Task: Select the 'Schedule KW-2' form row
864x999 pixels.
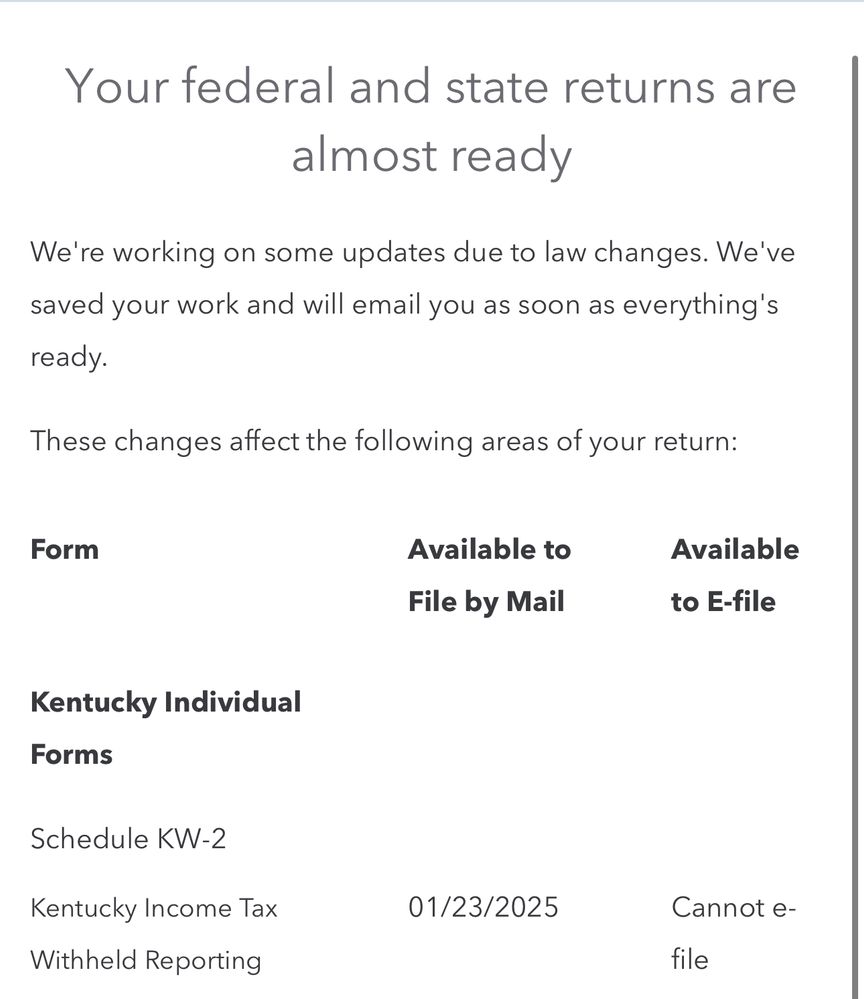Action: (x=128, y=838)
